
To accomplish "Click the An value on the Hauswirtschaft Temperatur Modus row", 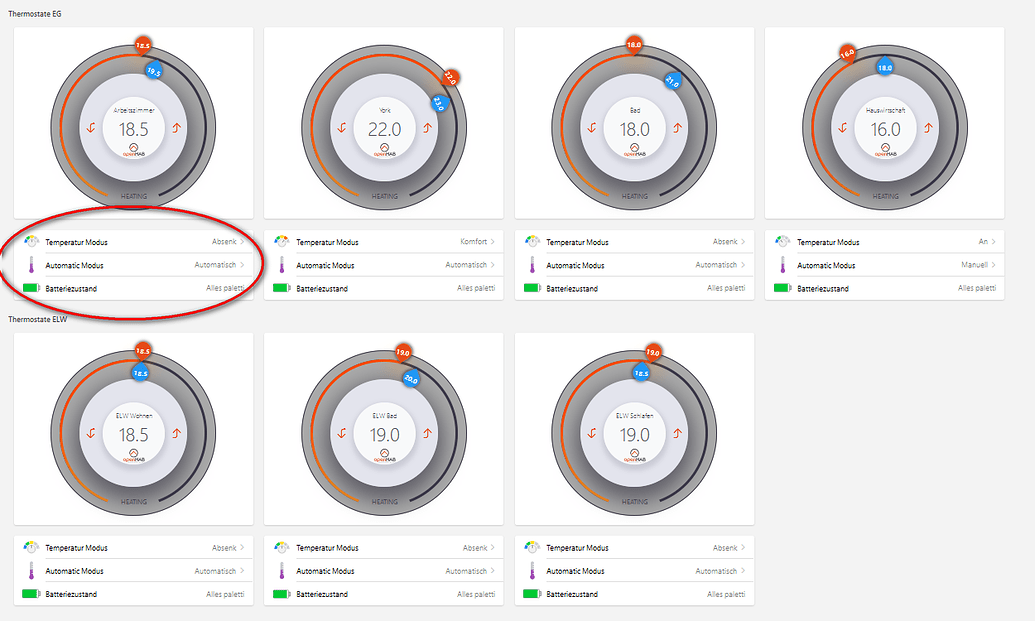I will tap(985, 241).
